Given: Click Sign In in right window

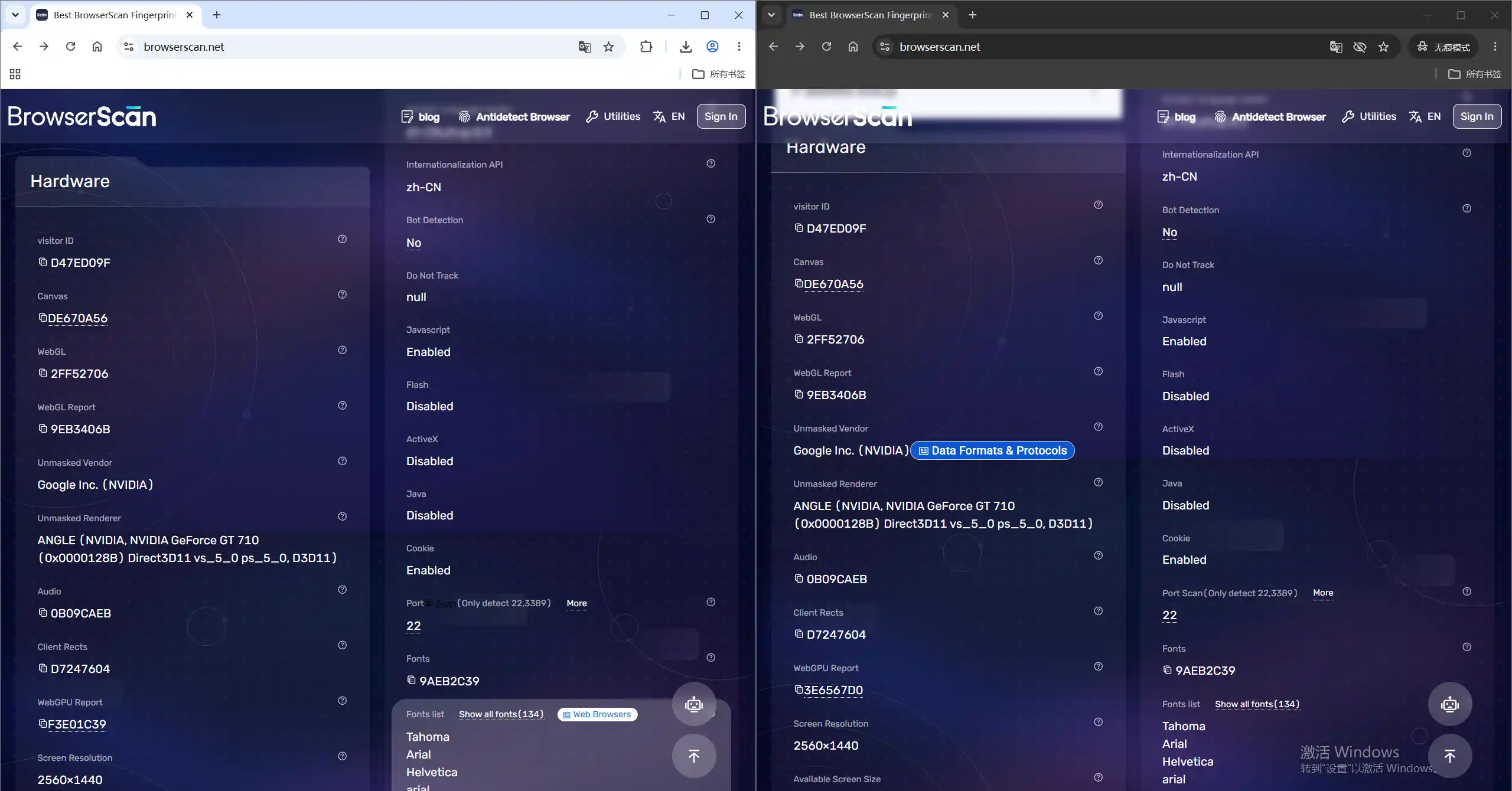Looking at the screenshot, I should [1477, 116].
